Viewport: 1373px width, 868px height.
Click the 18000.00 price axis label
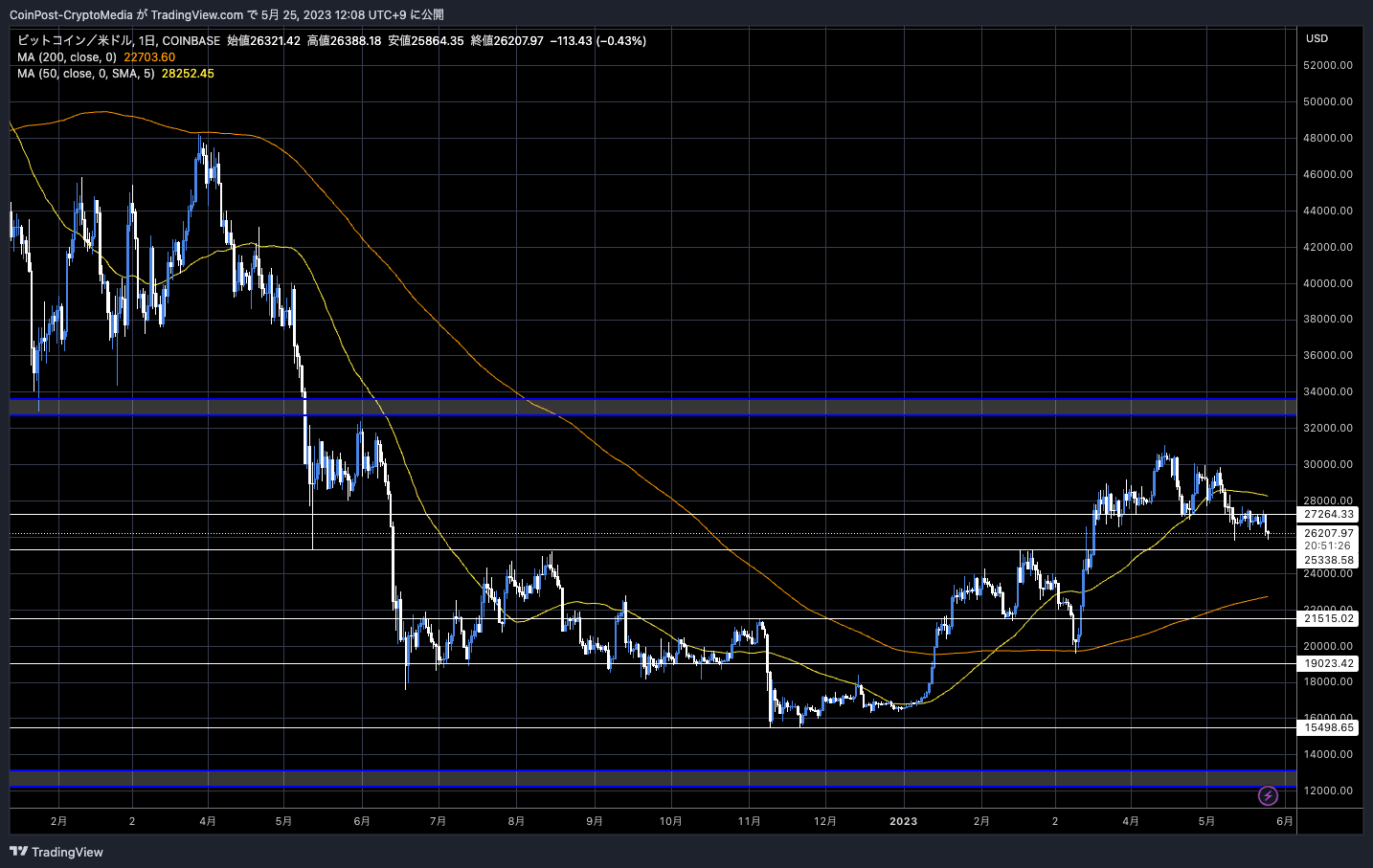click(x=1328, y=681)
